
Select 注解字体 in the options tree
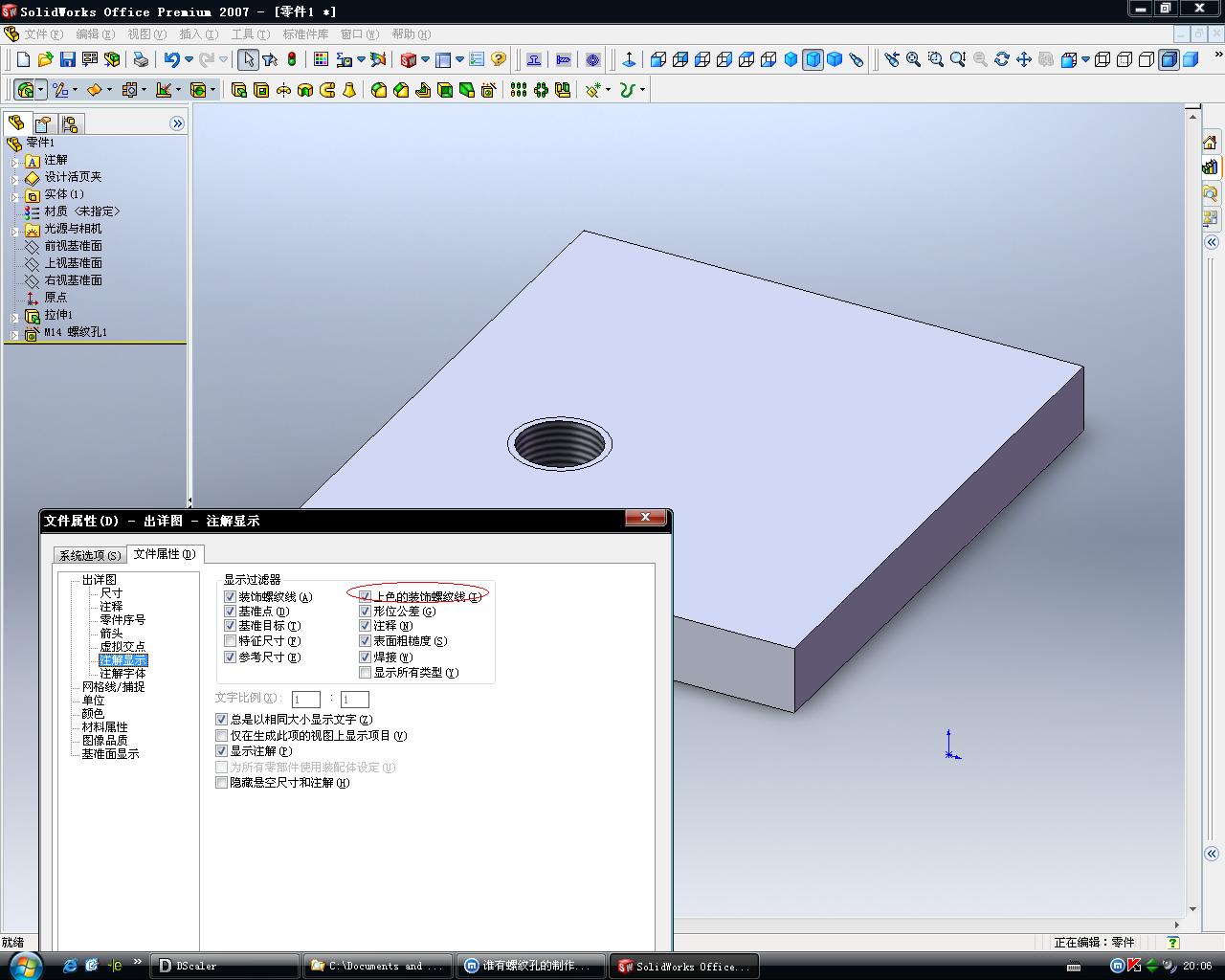(122, 674)
